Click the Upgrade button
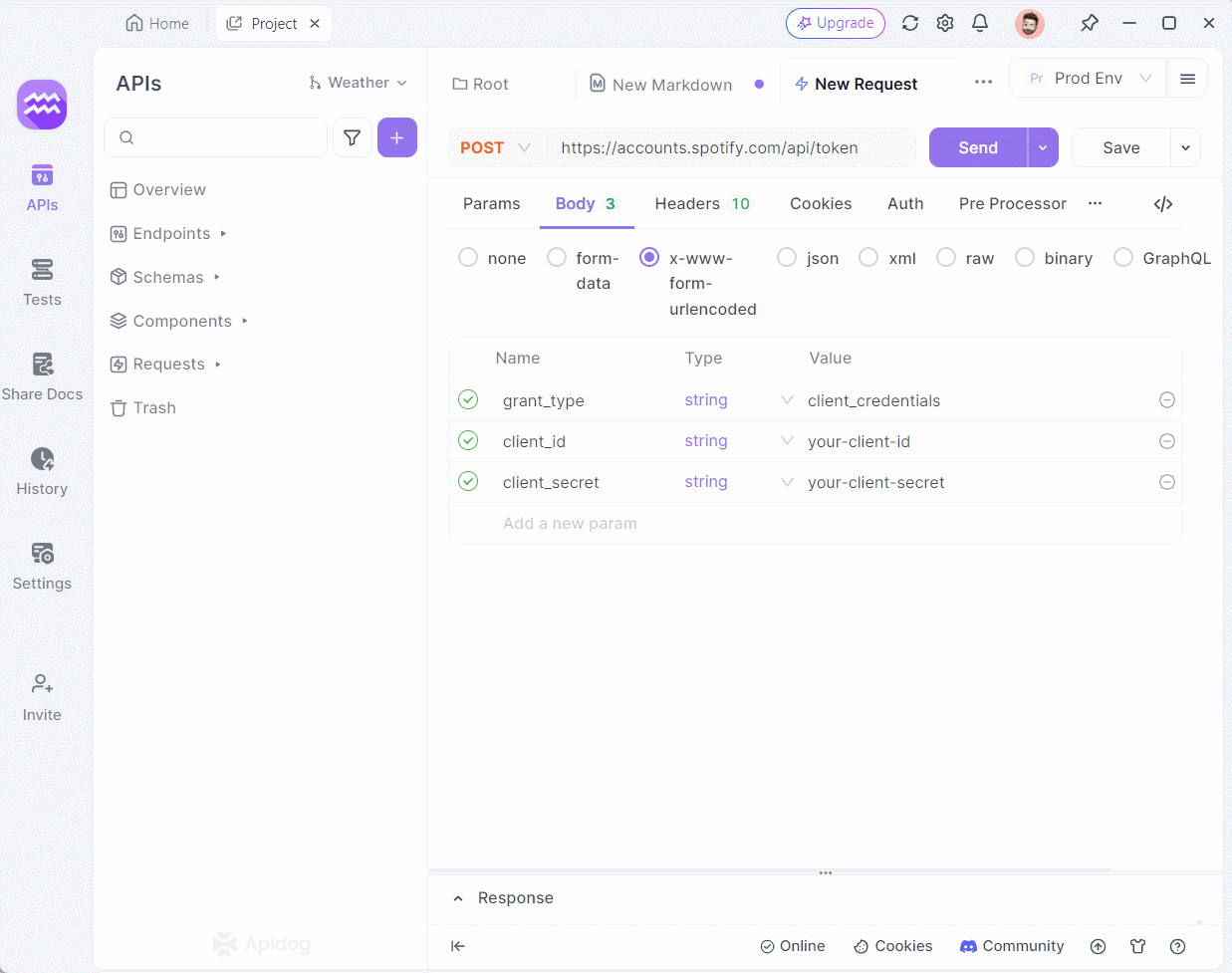Viewport: 1232px width, 973px height. [x=835, y=23]
